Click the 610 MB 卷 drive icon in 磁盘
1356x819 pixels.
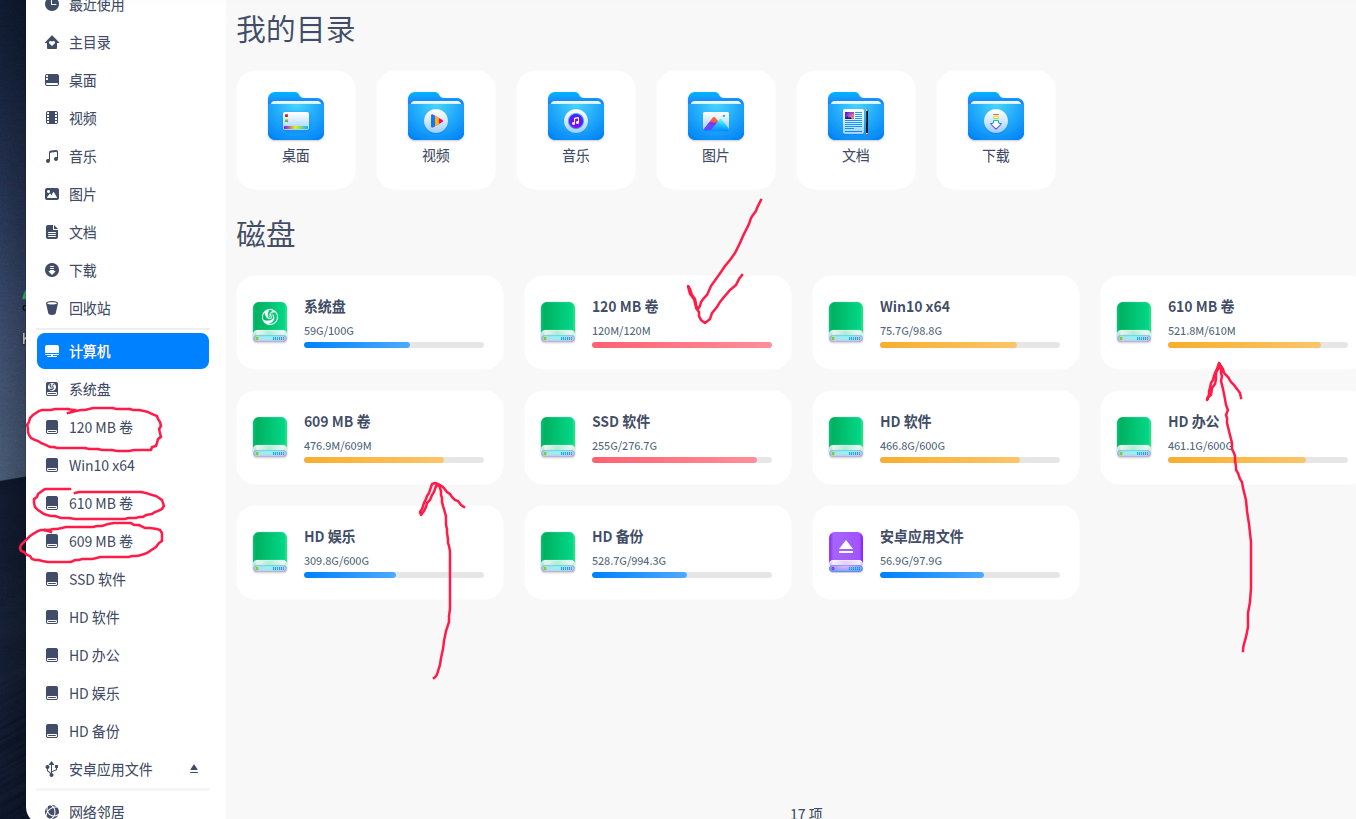pyautogui.click(x=1134, y=322)
